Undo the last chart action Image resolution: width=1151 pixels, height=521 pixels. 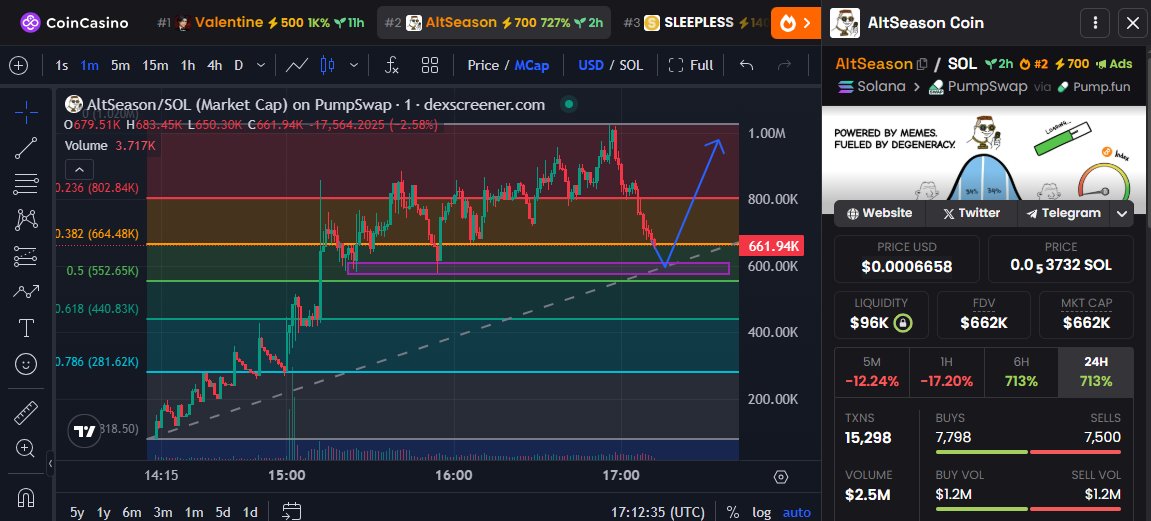click(x=747, y=65)
